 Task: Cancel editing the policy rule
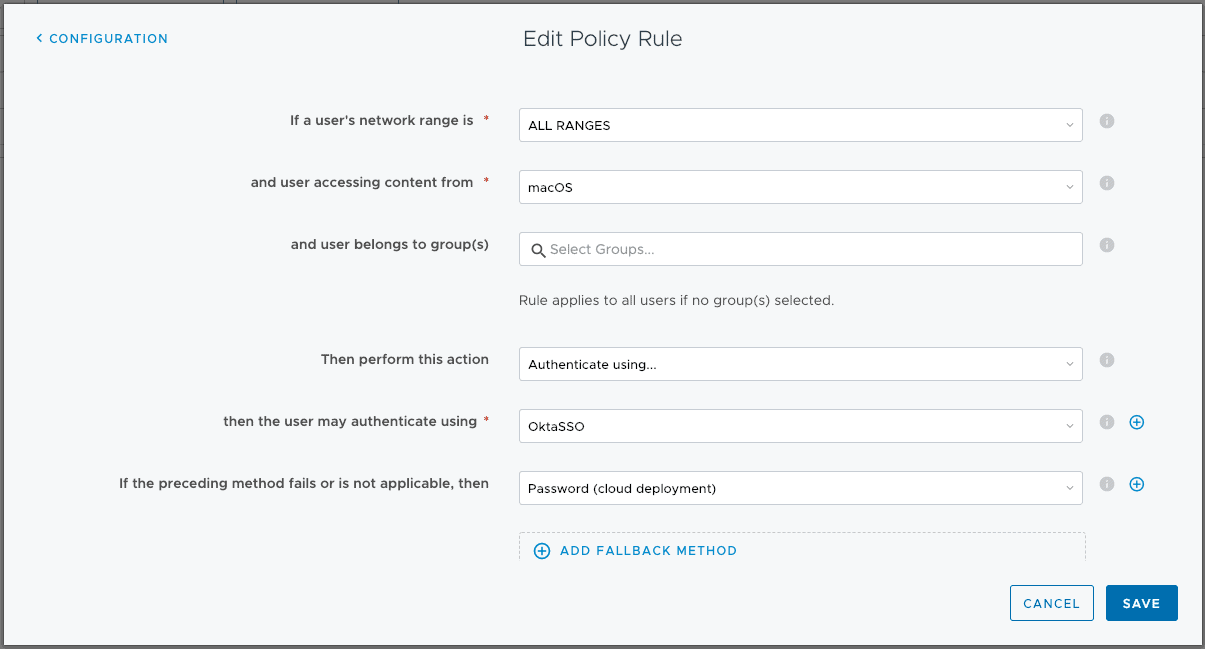[1052, 603]
